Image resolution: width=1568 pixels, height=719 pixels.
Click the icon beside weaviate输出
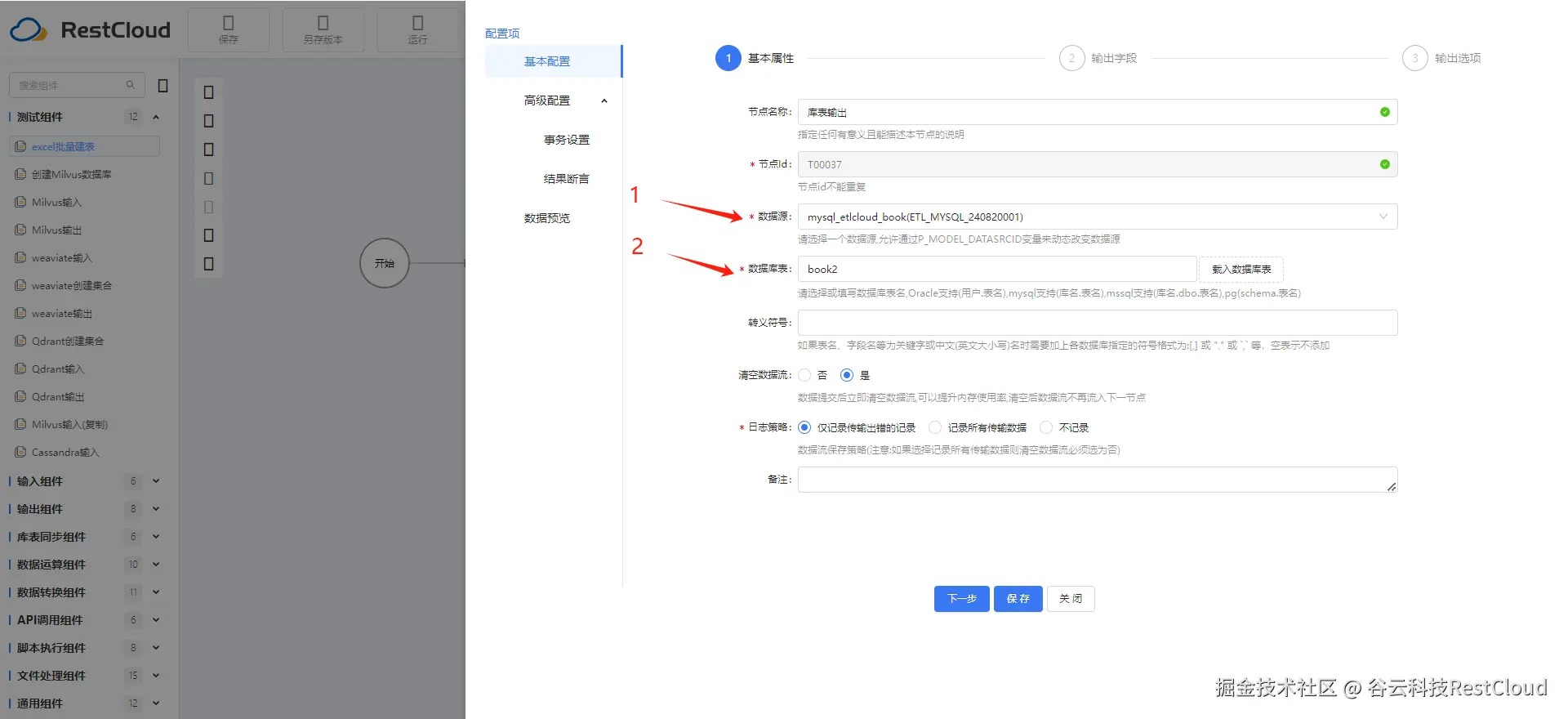[20, 313]
